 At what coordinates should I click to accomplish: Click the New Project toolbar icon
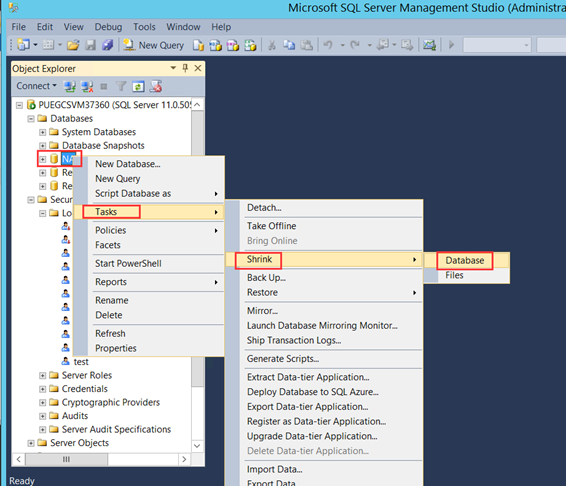tap(23, 45)
